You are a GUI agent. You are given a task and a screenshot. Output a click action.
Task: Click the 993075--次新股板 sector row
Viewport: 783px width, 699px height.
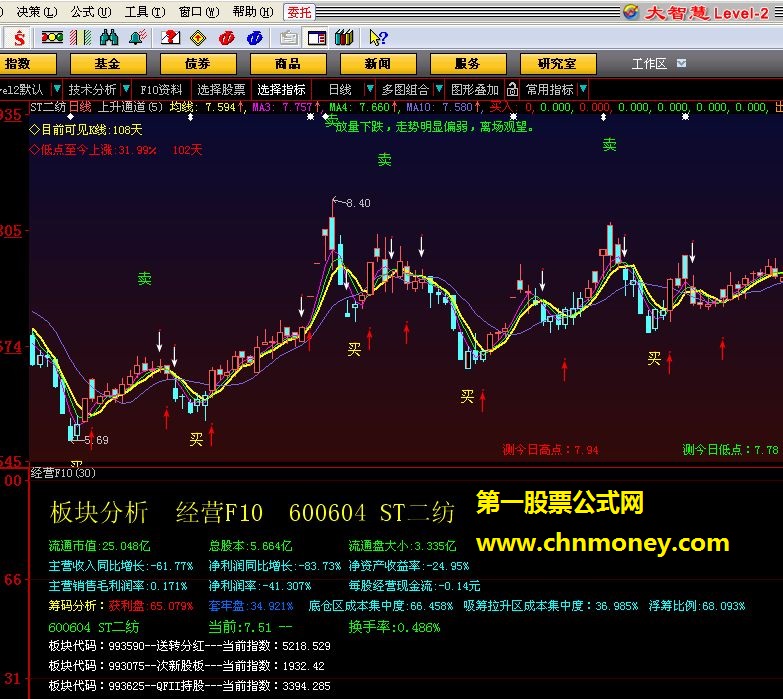click(187, 666)
